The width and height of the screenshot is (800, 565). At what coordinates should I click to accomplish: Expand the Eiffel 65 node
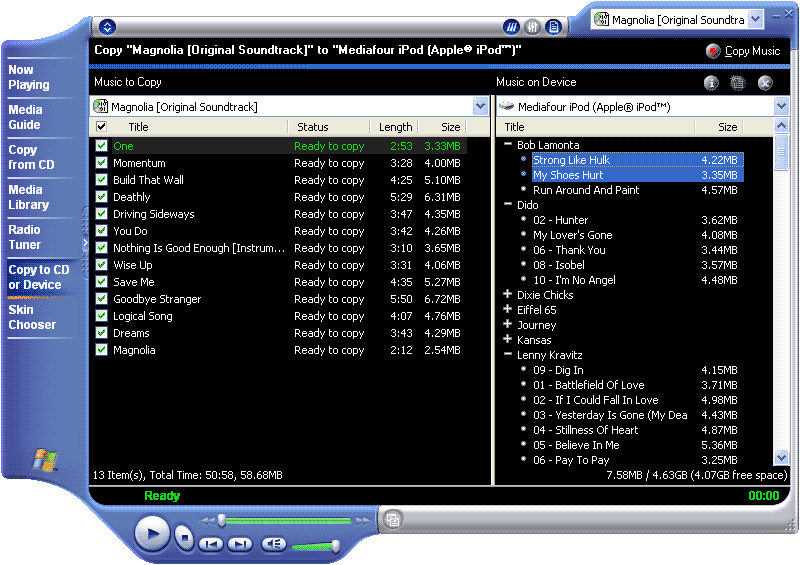coord(508,309)
